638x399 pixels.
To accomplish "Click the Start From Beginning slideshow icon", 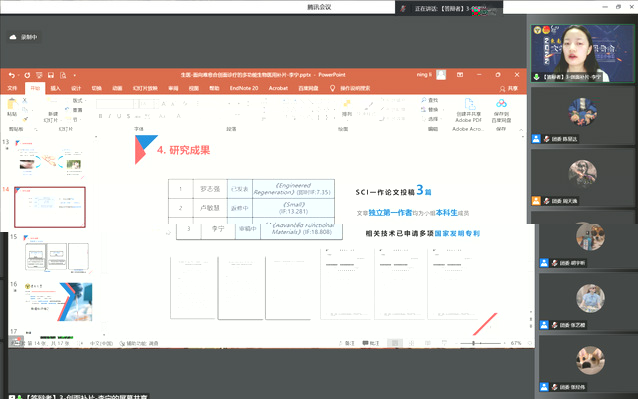I will click(39, 75).
